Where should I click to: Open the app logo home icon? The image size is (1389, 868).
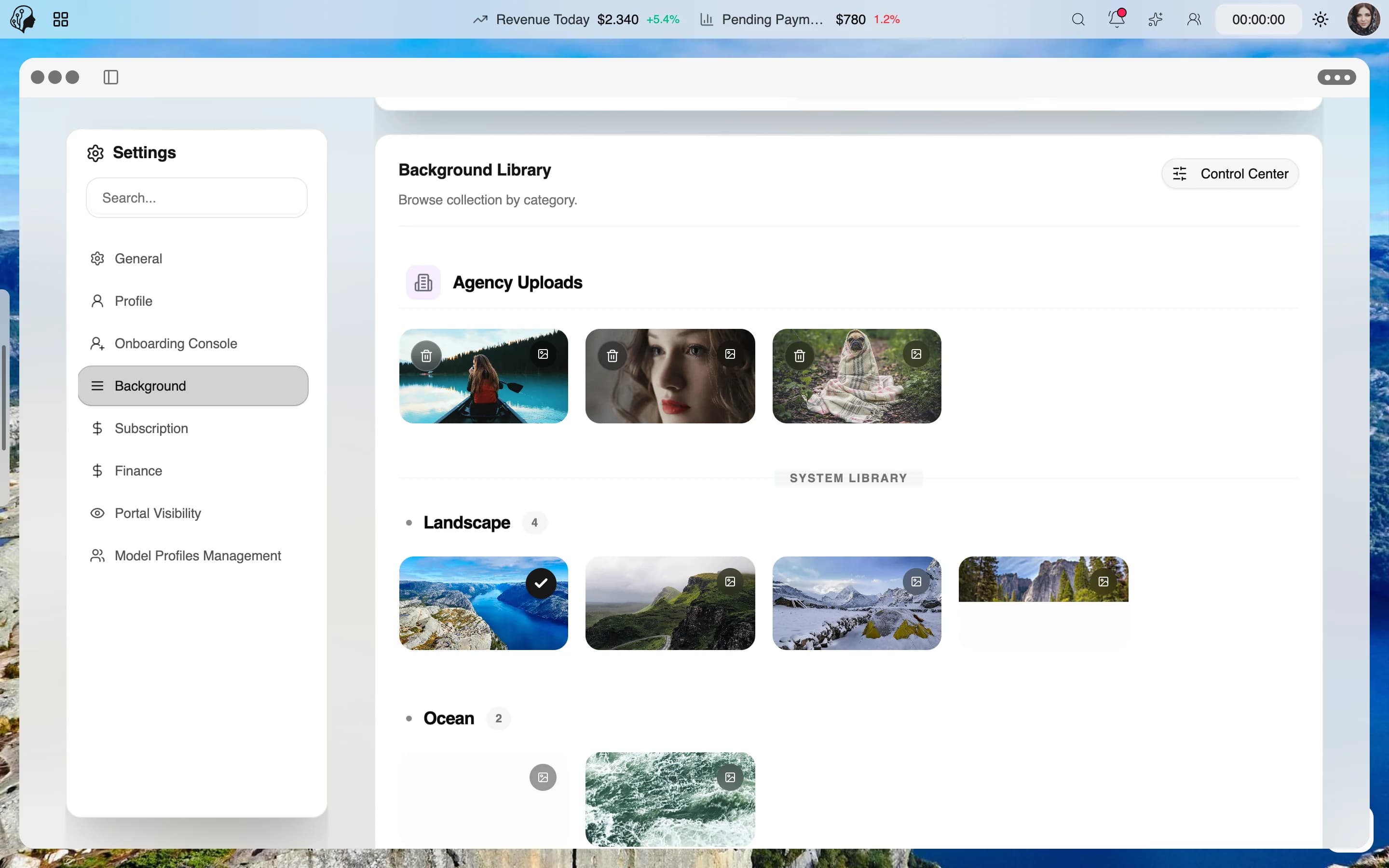pos(23,19)
